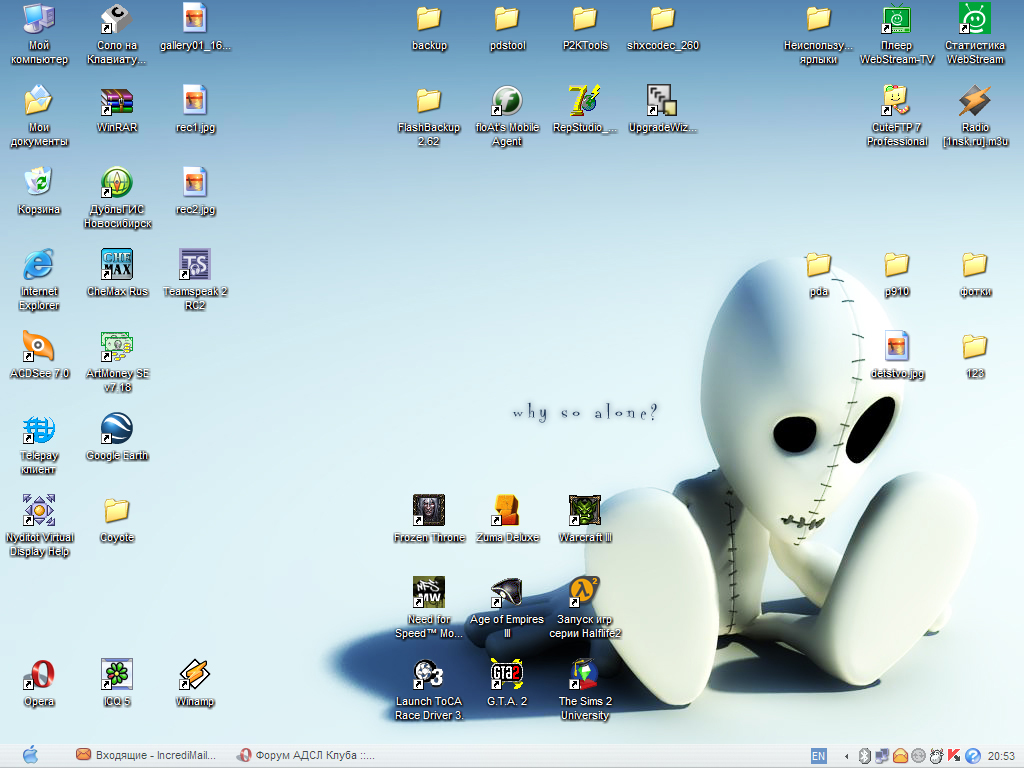Select the Google Earth icon
Screen dimensions: 1024x768
[117, 430]
